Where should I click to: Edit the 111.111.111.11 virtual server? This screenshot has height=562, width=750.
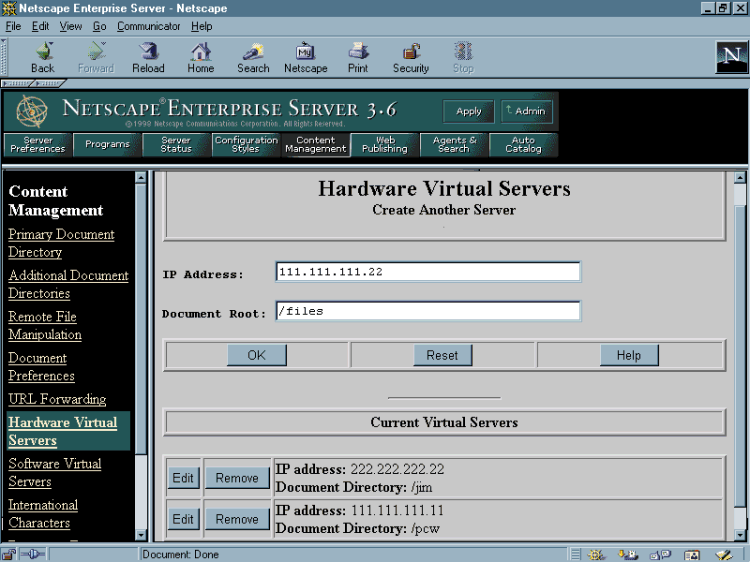(183, 519)
